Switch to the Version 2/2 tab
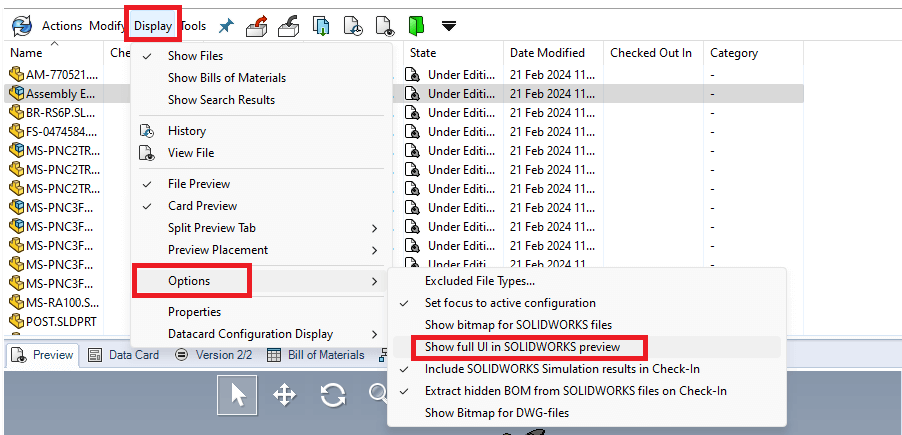This screenshot has width=902, height=435. (214, 355)
